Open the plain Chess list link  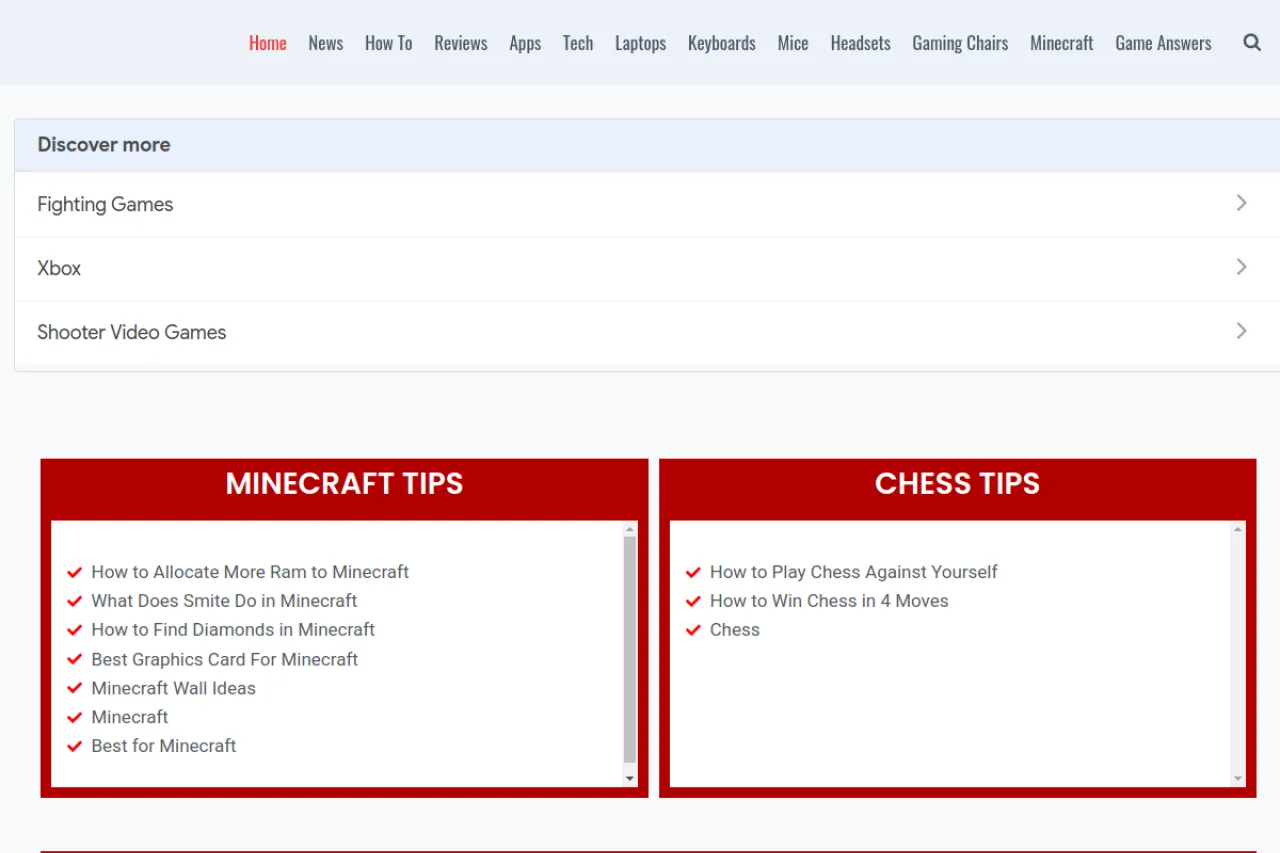(735, 630)
